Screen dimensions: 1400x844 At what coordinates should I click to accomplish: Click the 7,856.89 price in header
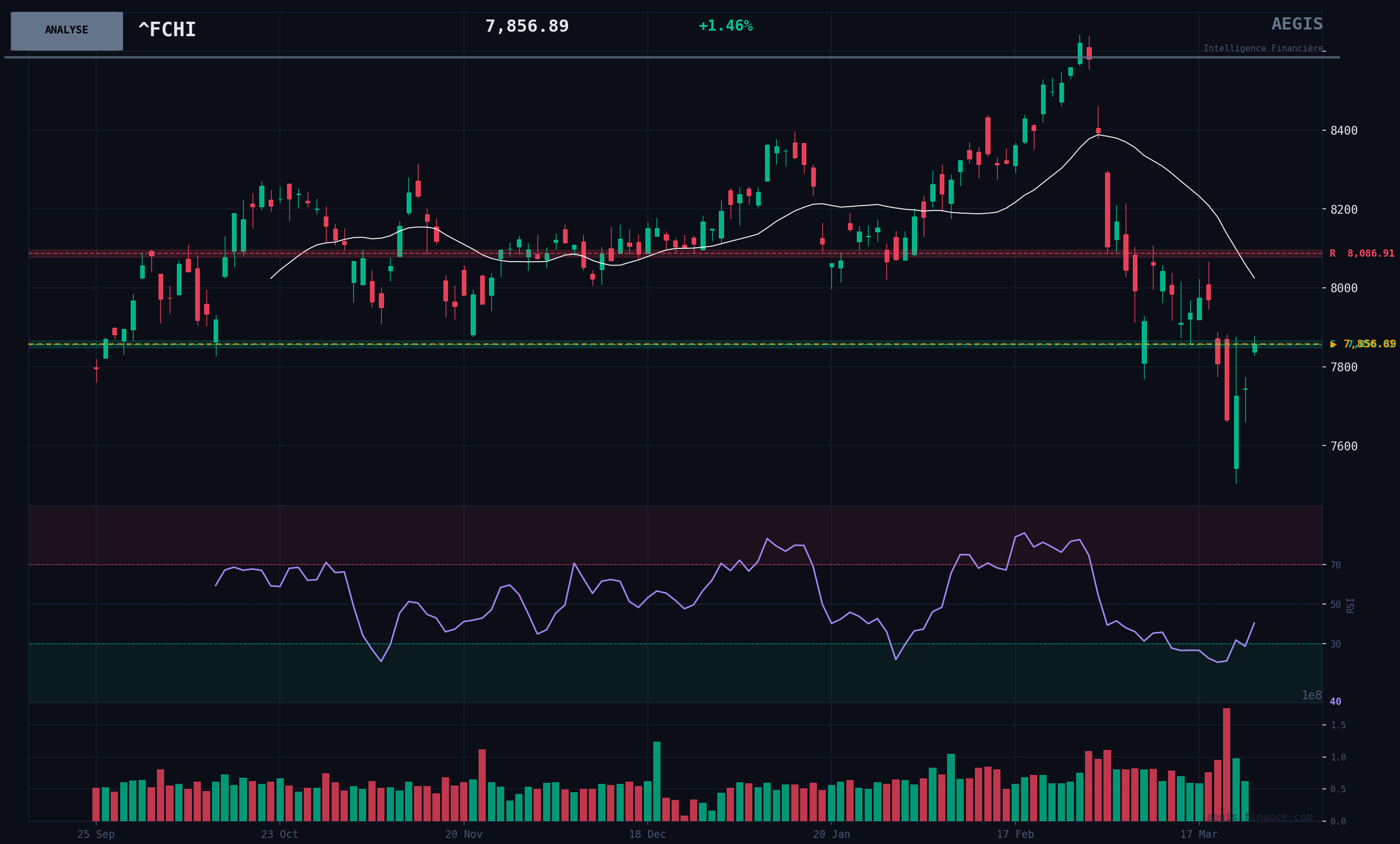527,27
